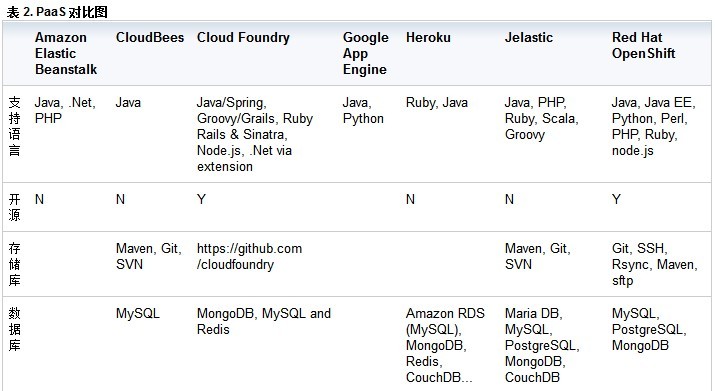
Task: Select the Jelastic column header
Action: (528, 37)
